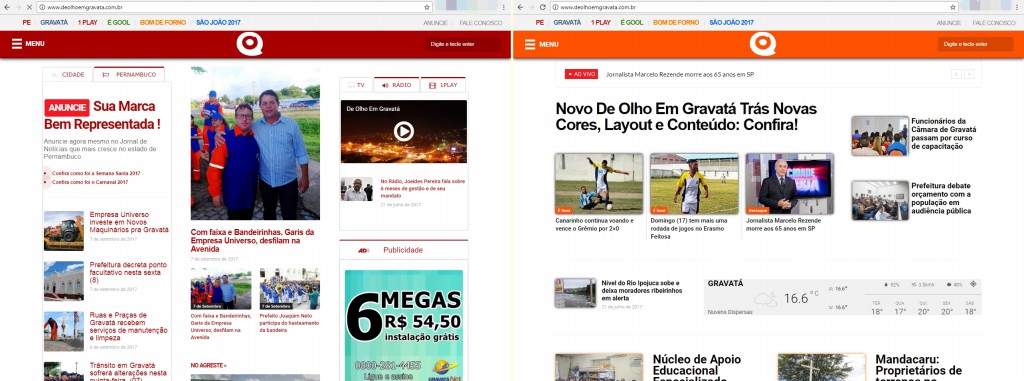Viewport: 1024px width, 381px height.
Task: Open Prefeitura decreta ponto facultativo article
Action: tap(128, 273)
